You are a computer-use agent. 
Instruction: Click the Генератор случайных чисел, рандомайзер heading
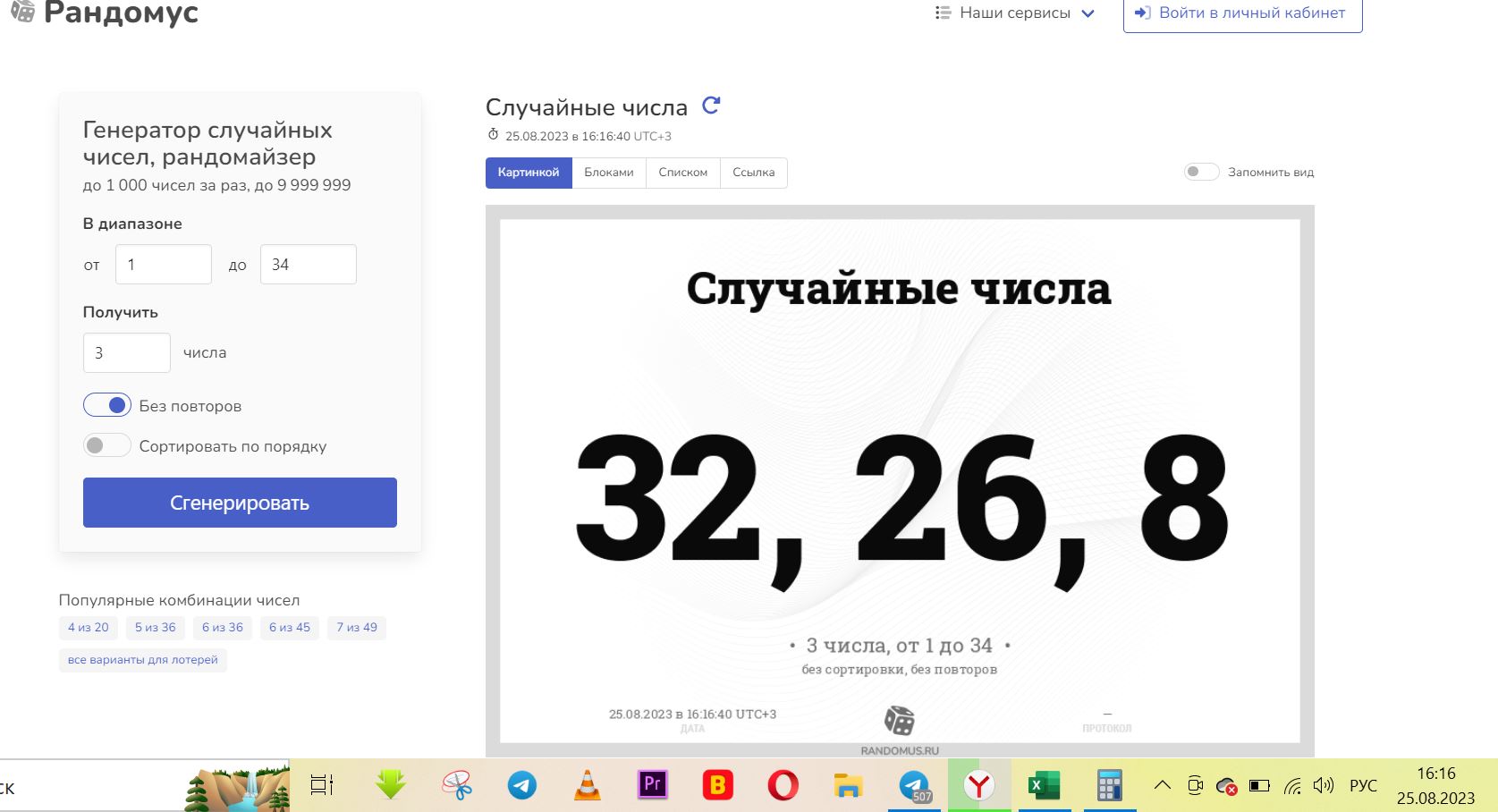click(x=207, y=143)
